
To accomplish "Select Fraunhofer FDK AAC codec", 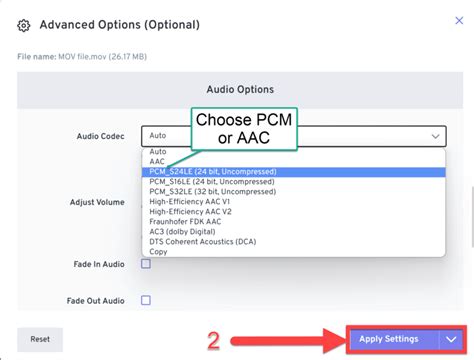I will [293, 222].
